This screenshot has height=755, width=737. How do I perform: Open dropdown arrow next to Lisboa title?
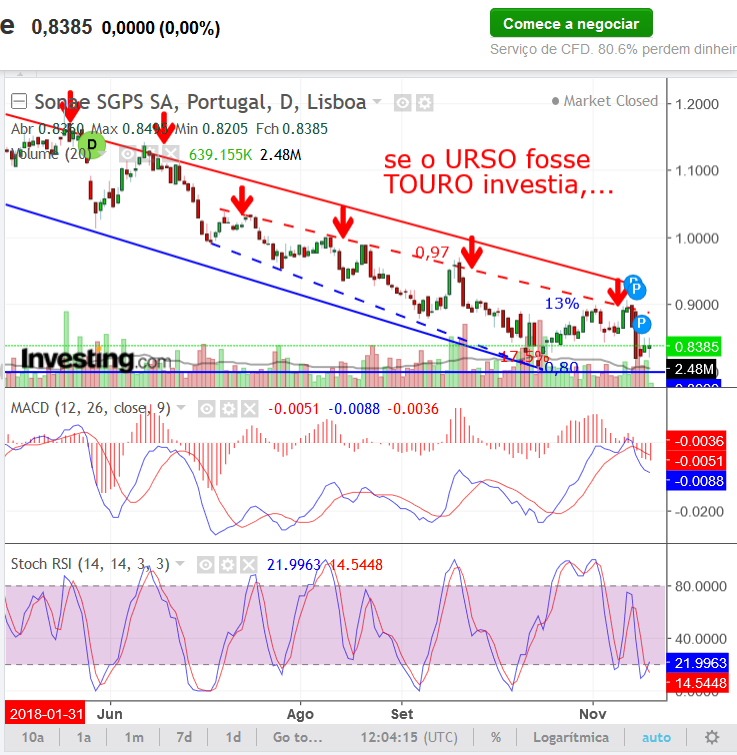coord(377,102)
